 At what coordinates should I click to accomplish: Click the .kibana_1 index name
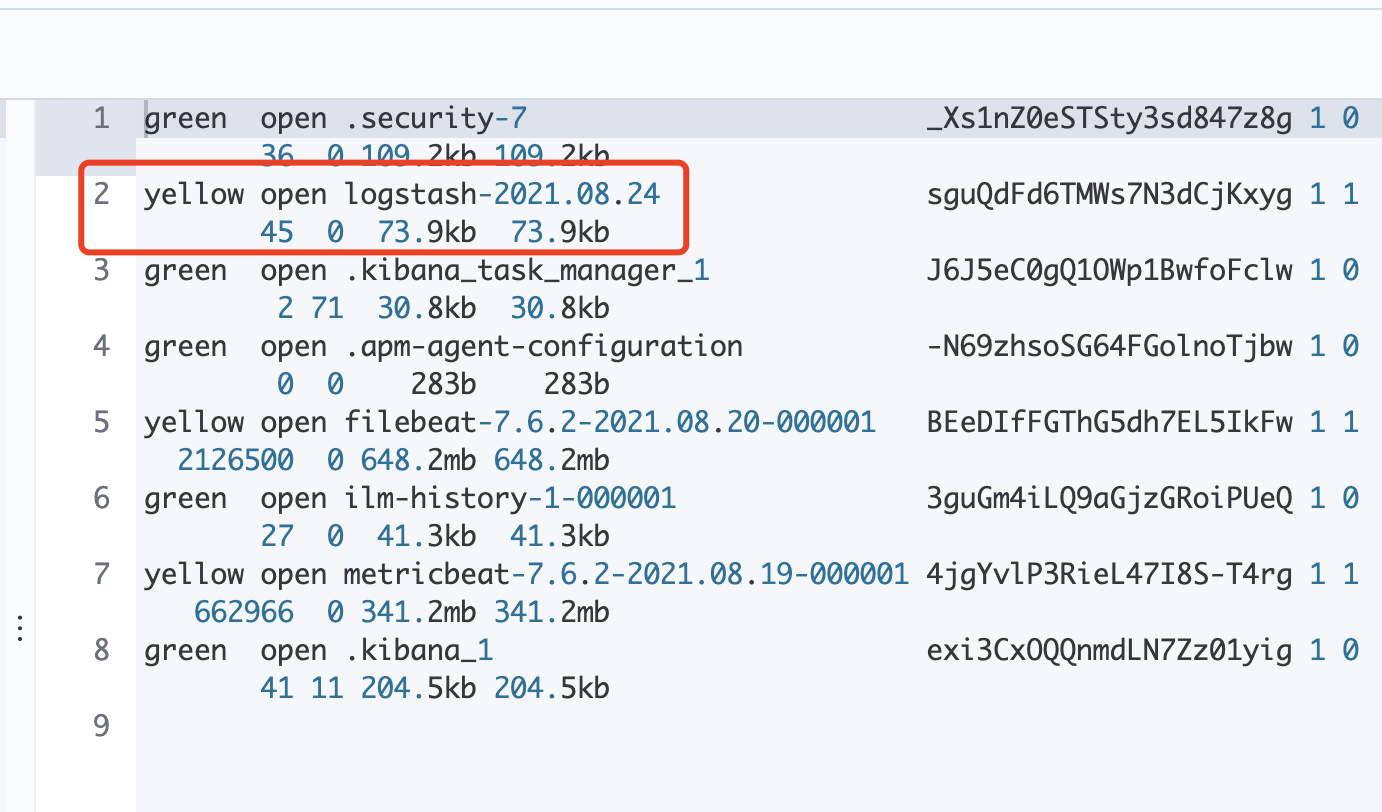[420, 650]
